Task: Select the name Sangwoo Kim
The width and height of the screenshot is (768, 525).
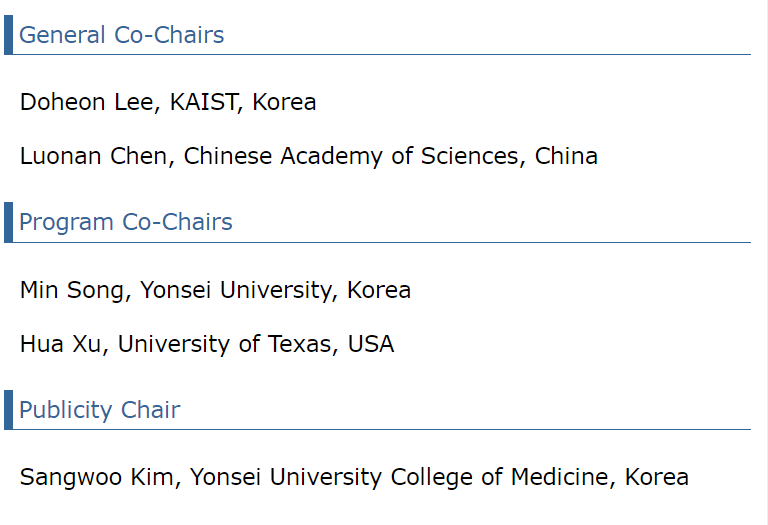Action: point(96,477)
